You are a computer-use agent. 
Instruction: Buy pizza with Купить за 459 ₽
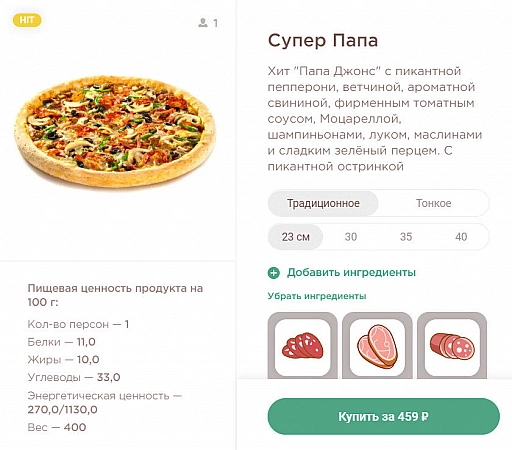click(384, 416)
